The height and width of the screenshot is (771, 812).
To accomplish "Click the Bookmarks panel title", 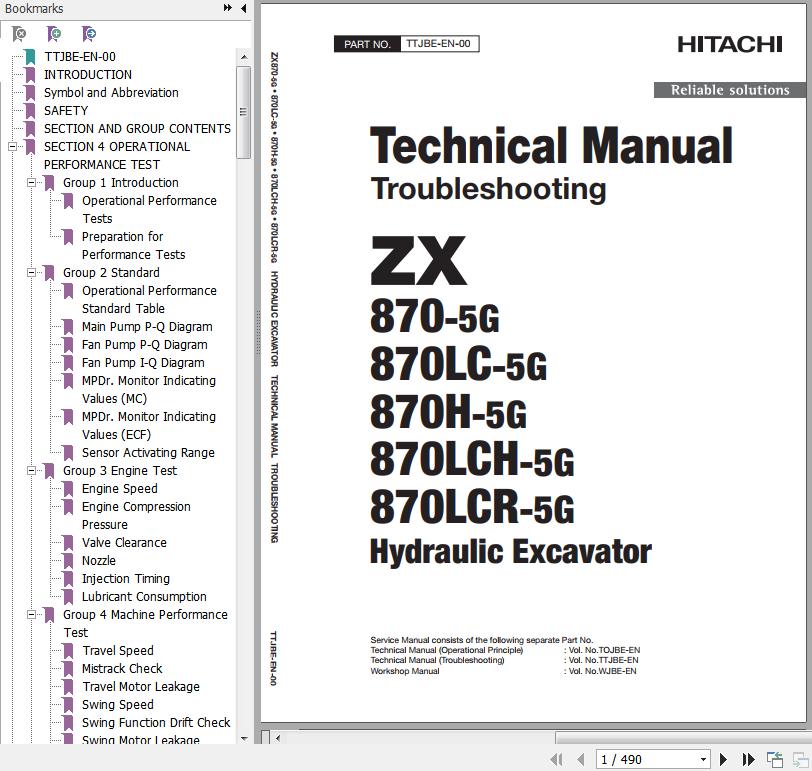I will 34,8.
